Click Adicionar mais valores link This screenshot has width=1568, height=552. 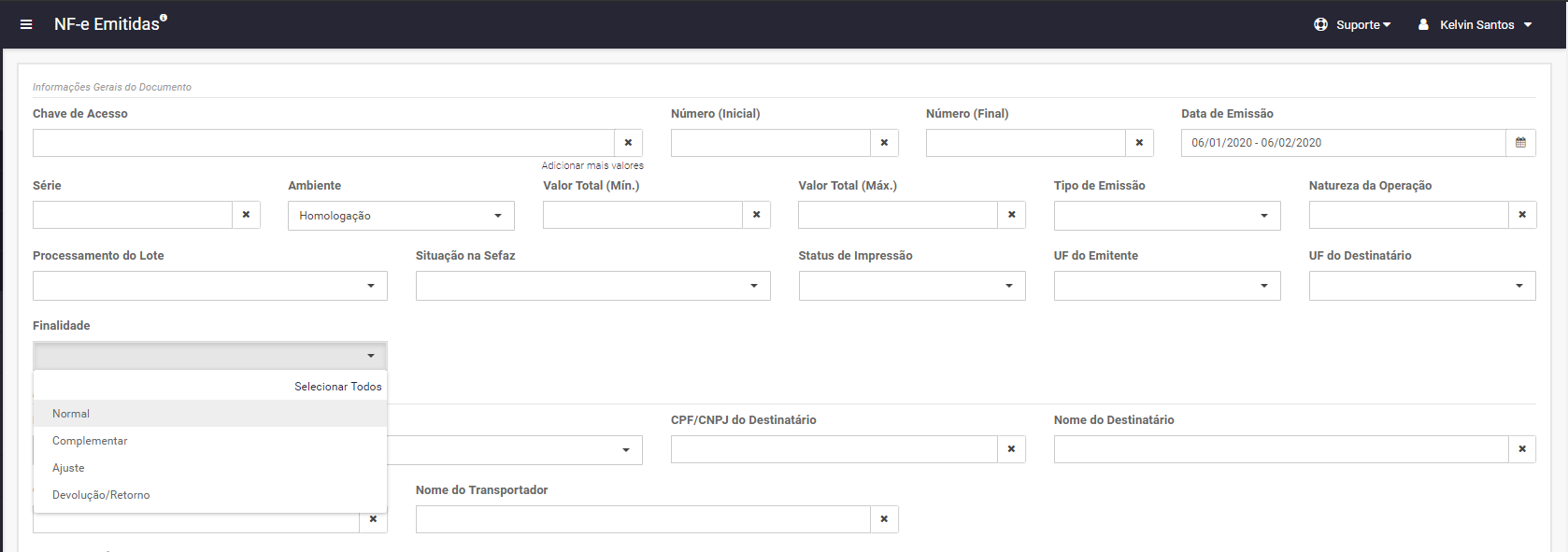(x=592, y=165)
